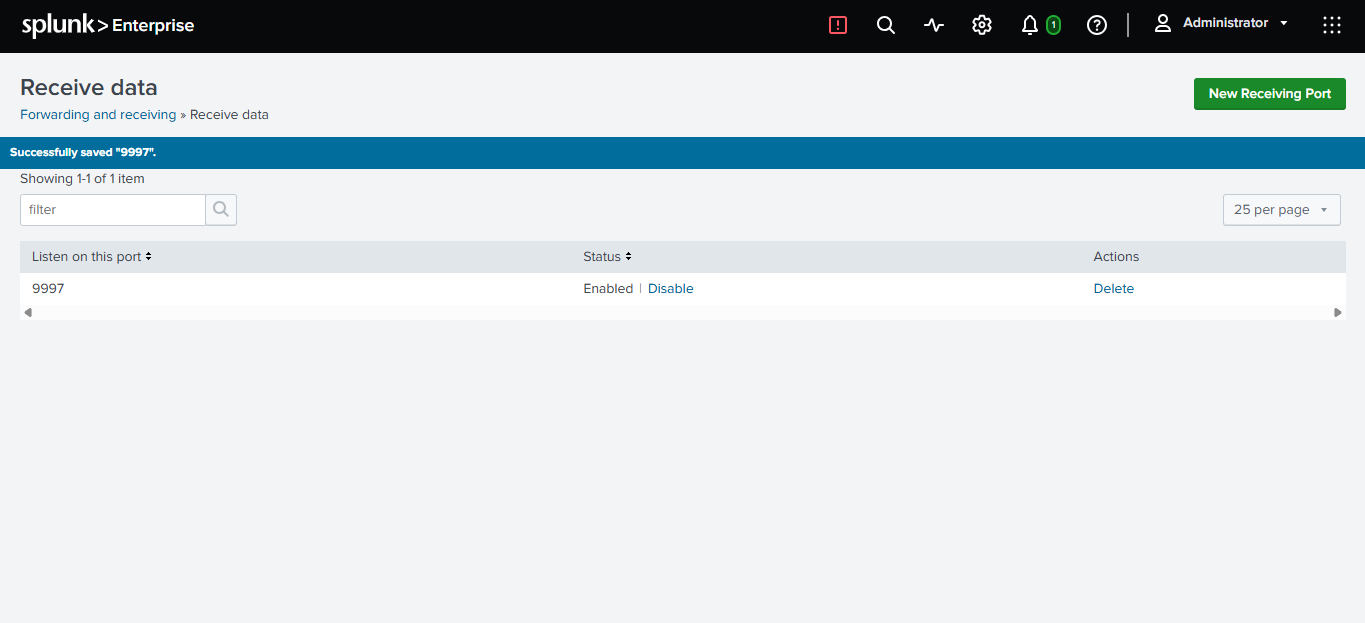Click the left arrow of horizontal scrollbar
The image size is (1365, 623).
[28, 313]
